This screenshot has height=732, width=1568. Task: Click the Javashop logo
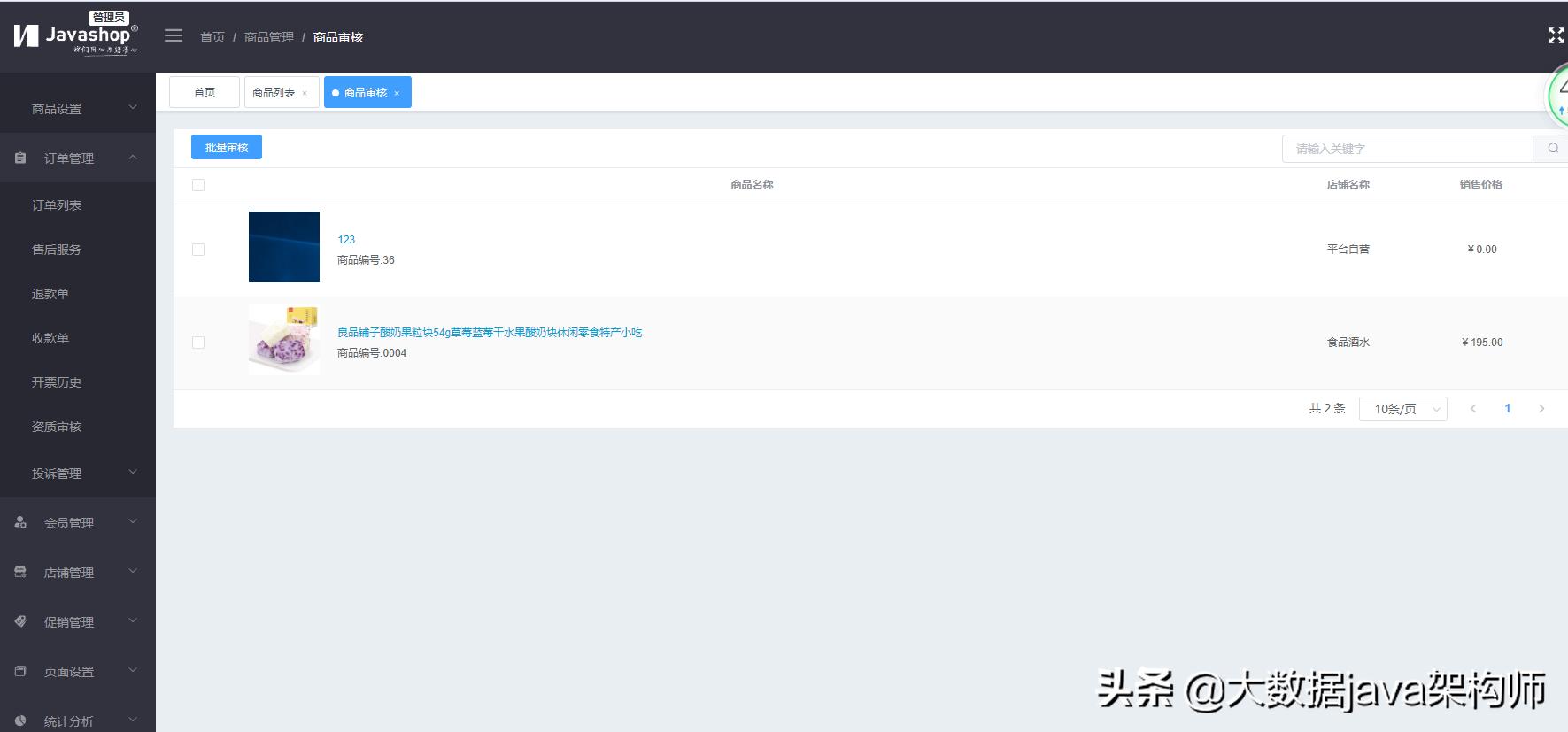coord(76,34)
